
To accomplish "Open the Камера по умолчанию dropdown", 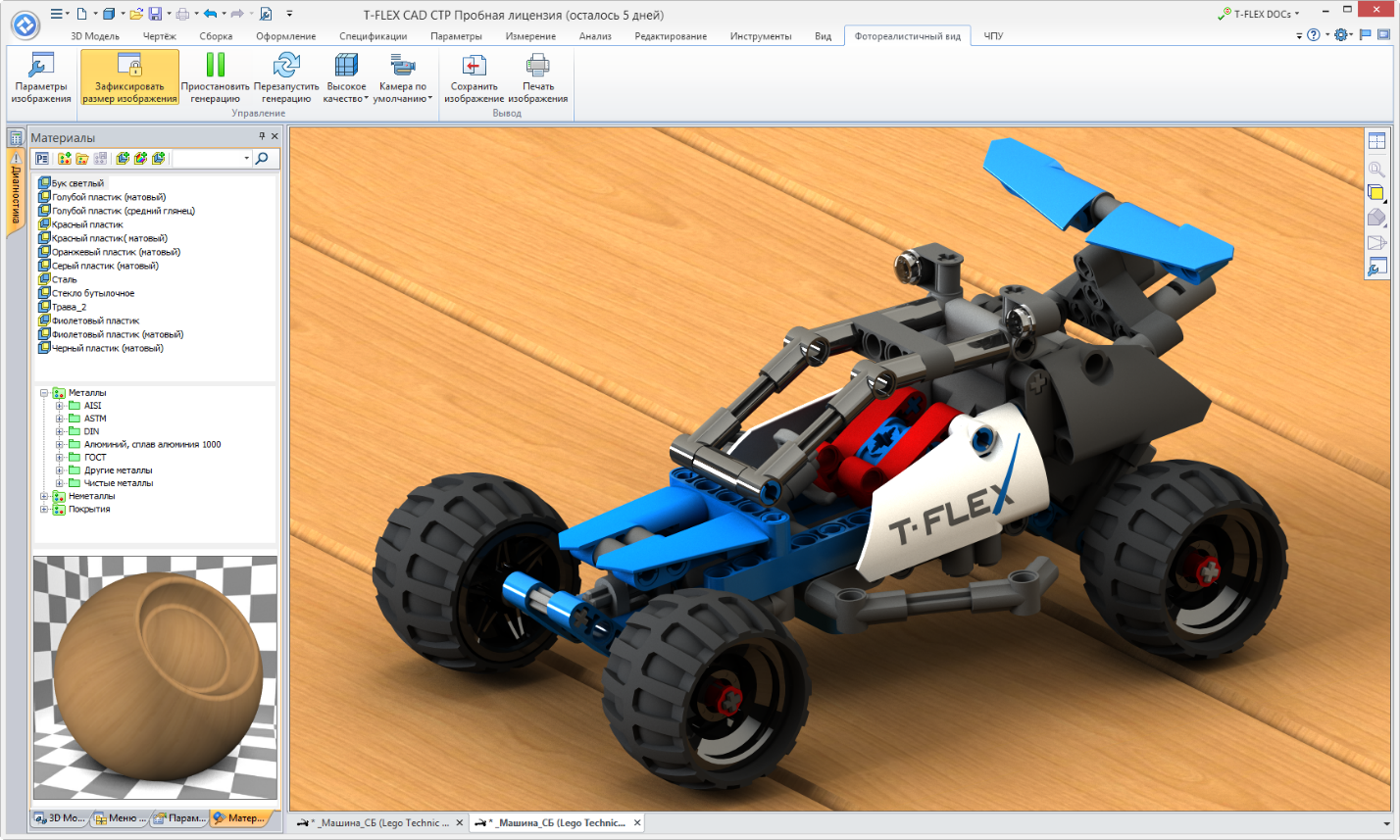I will [404, 77].
